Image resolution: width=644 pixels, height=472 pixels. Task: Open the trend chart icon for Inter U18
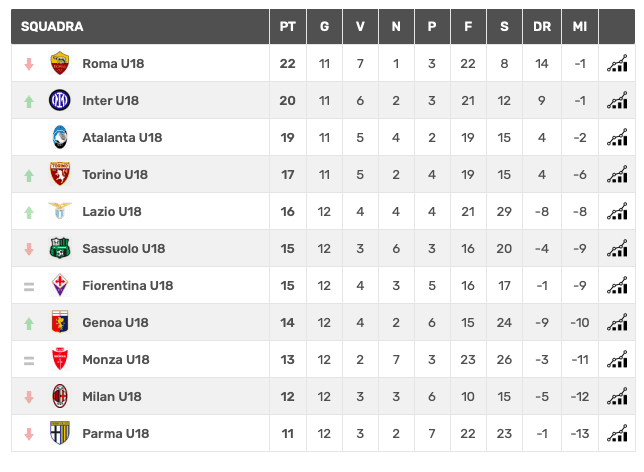tap(617, 100)
